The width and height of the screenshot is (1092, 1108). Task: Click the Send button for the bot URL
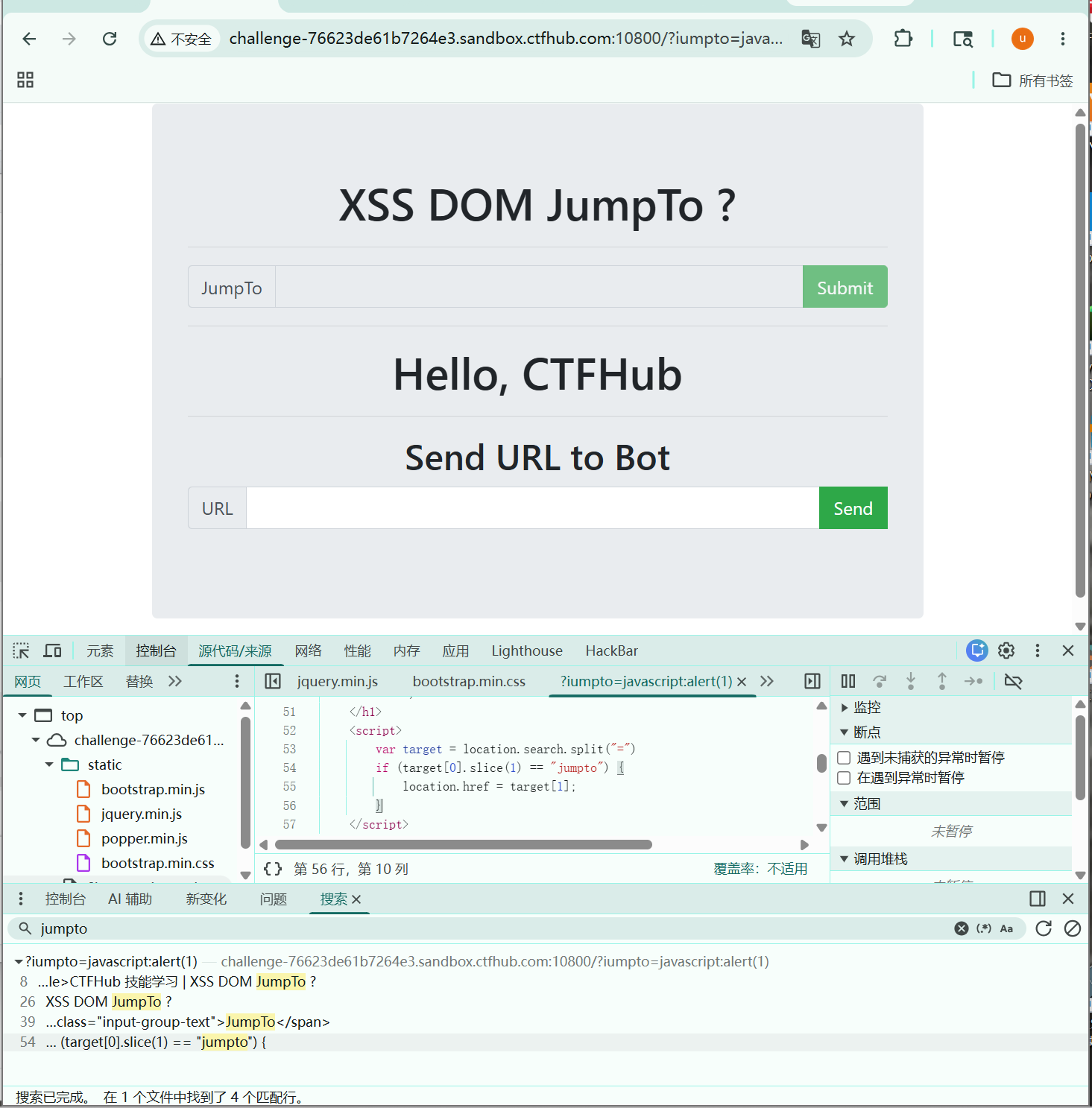pos(853,508)
